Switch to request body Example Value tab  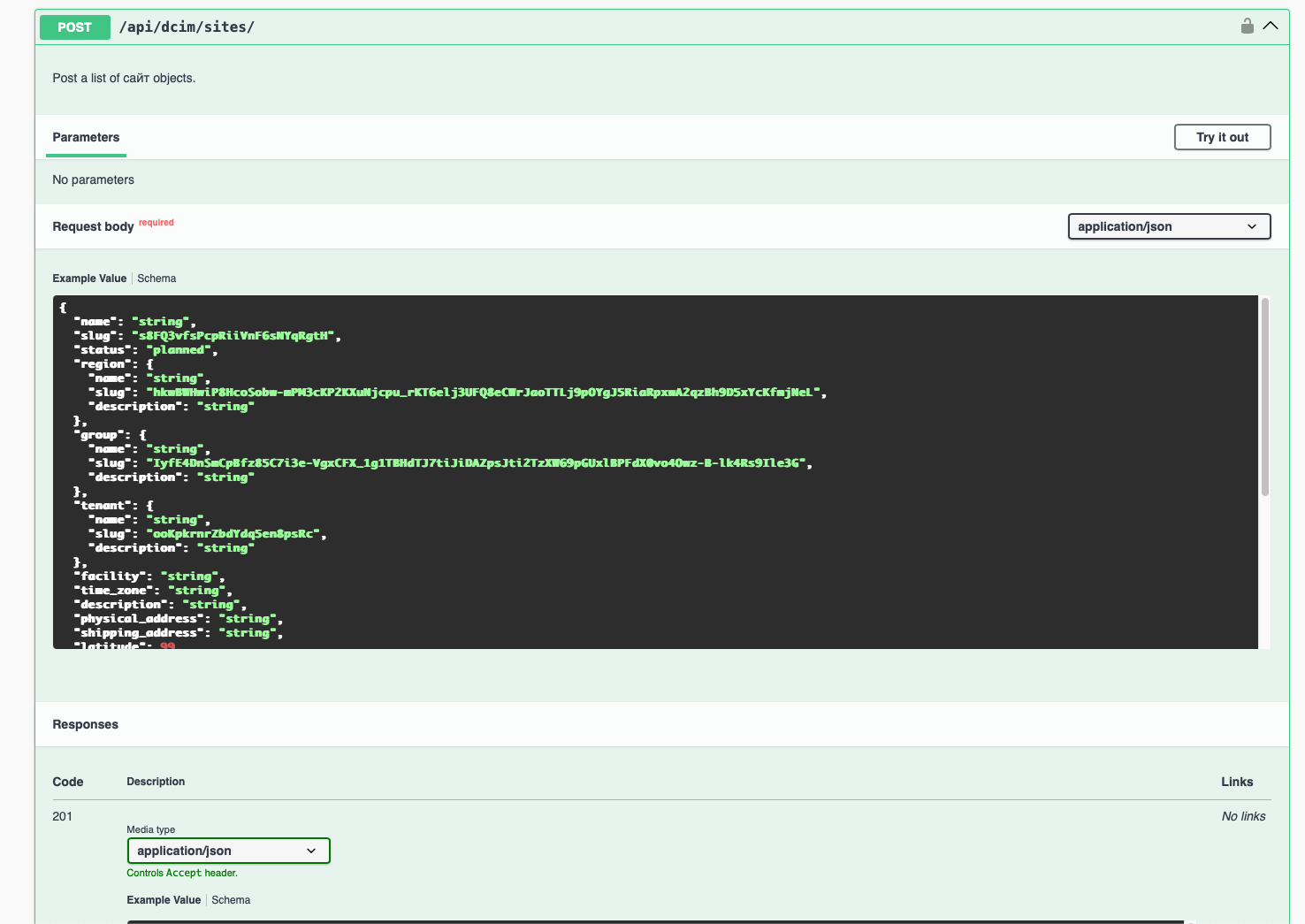click(x=89, y=279)
